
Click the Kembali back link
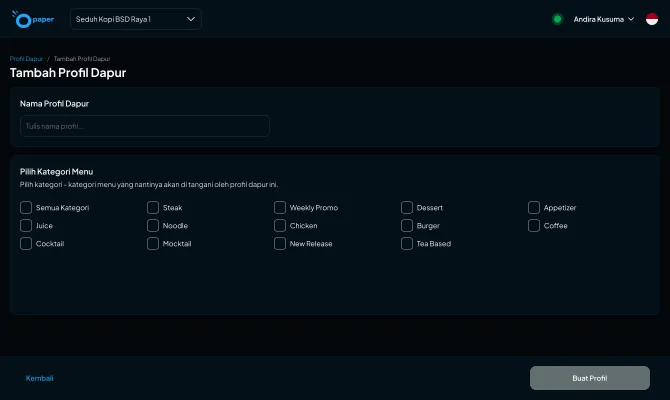(39, 378)
